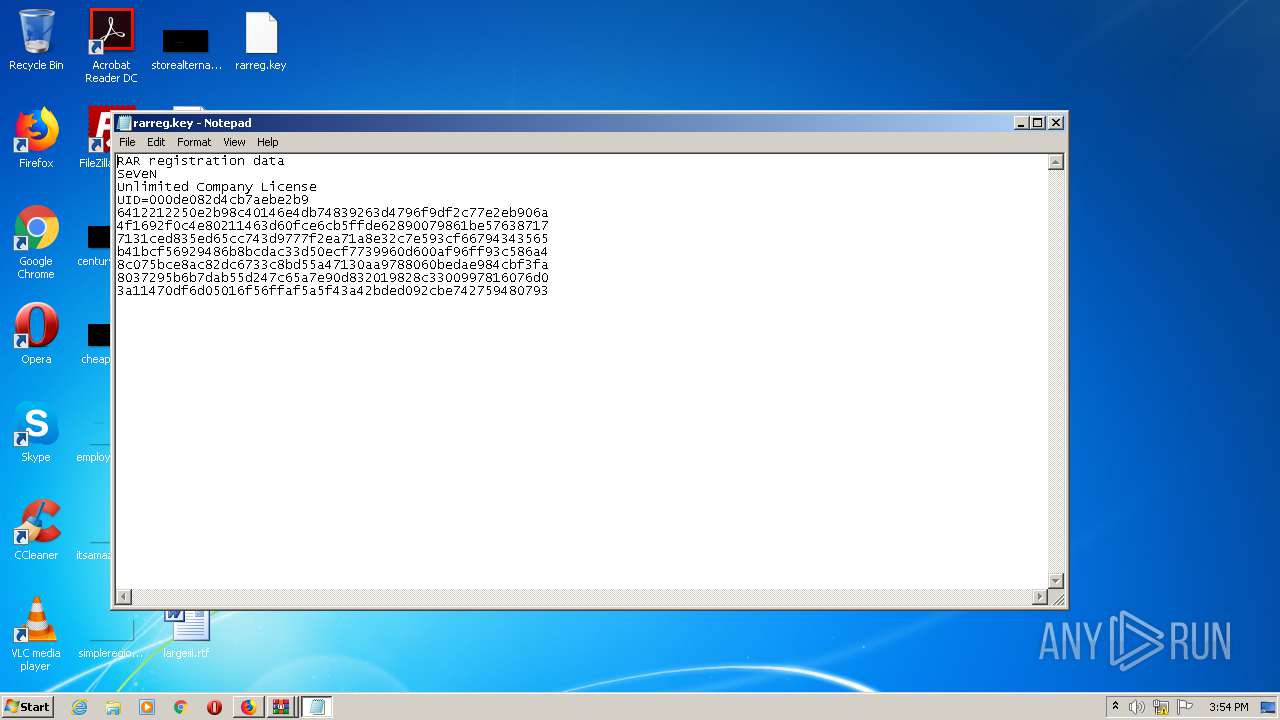Close the rarreg.key Notepad window
The height and width of the screenshot is (720, 1280).
tap(1055, 122)
